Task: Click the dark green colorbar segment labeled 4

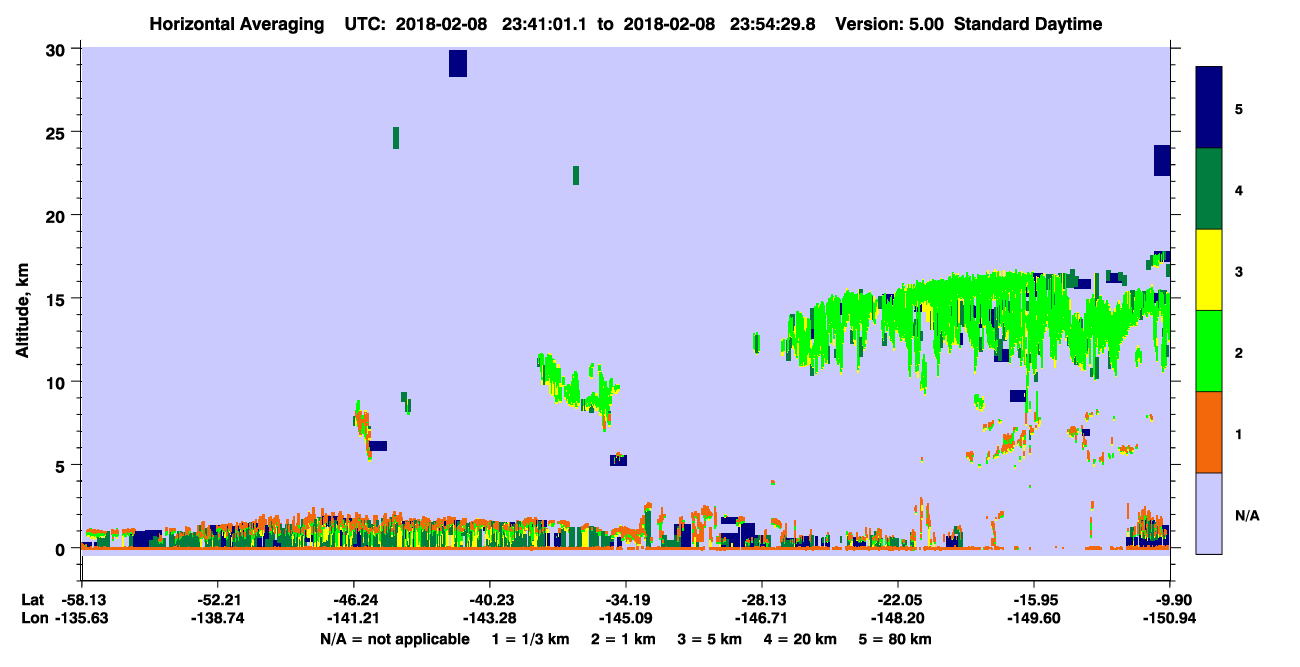Action: (x=1209, y=189)
